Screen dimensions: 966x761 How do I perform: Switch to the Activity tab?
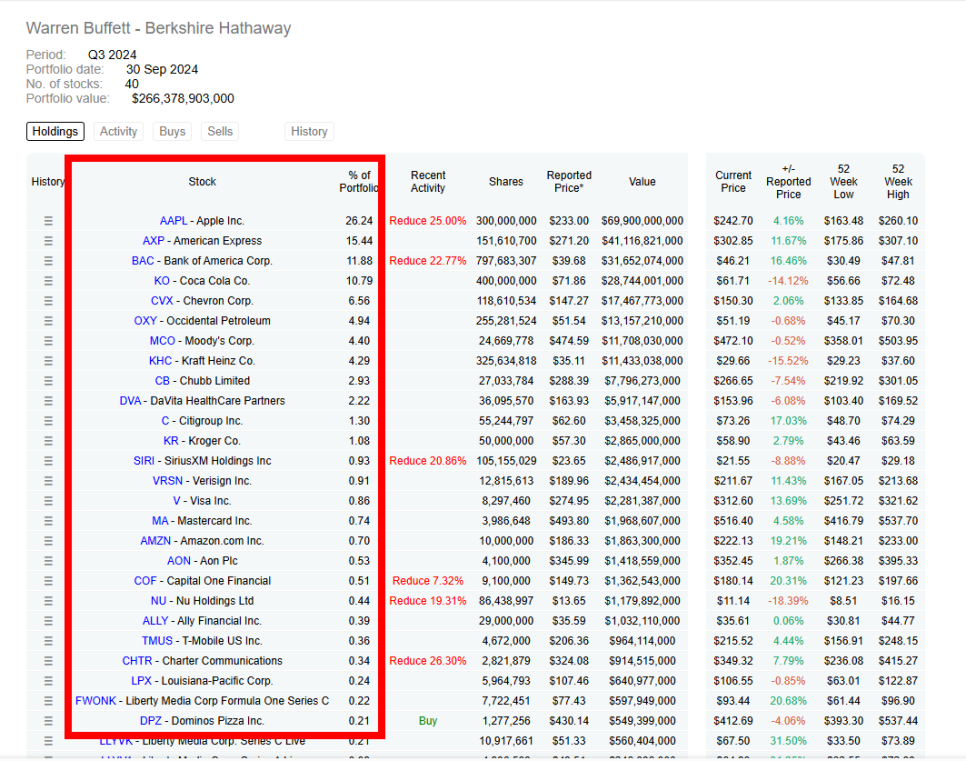click(x=118, y=131)
